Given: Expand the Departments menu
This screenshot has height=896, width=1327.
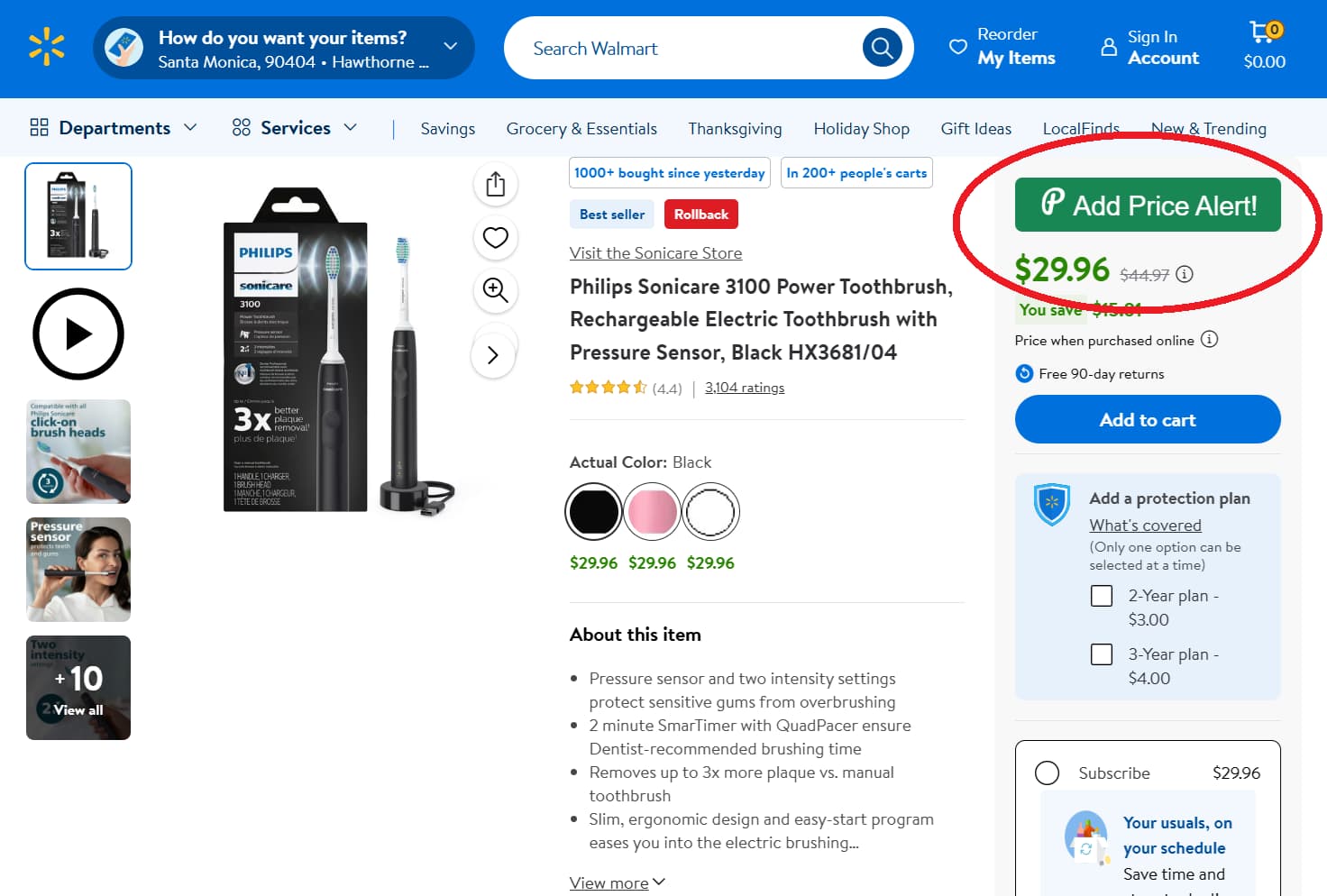Looking at the screenshot, I should [x=114, y=127].
